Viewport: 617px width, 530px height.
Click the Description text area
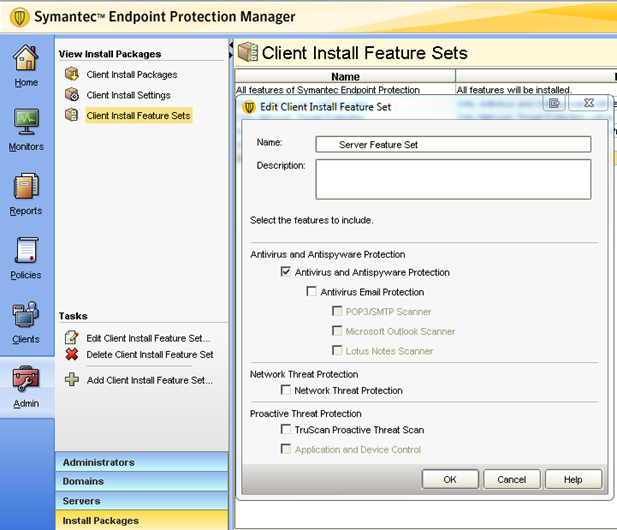[453, 179]
